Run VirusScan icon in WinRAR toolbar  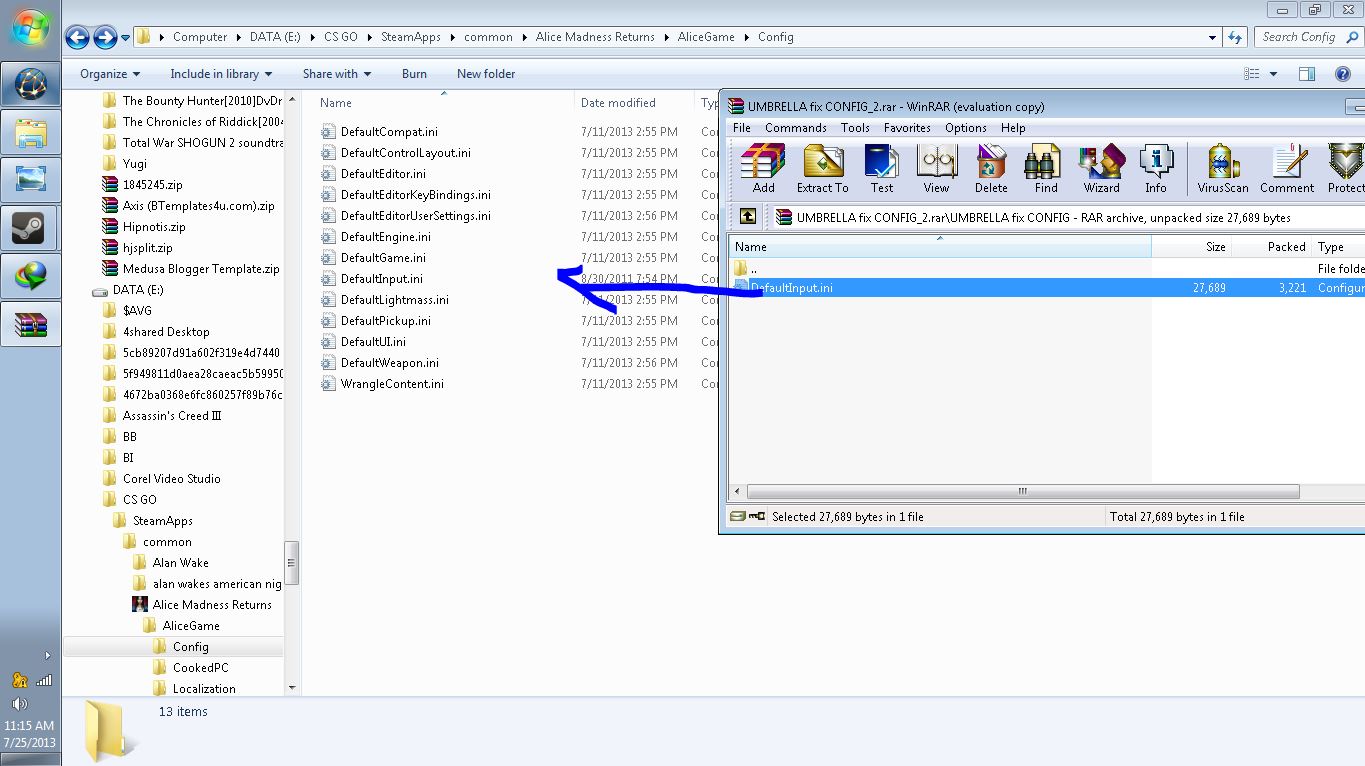click(x=1223, y=168)
